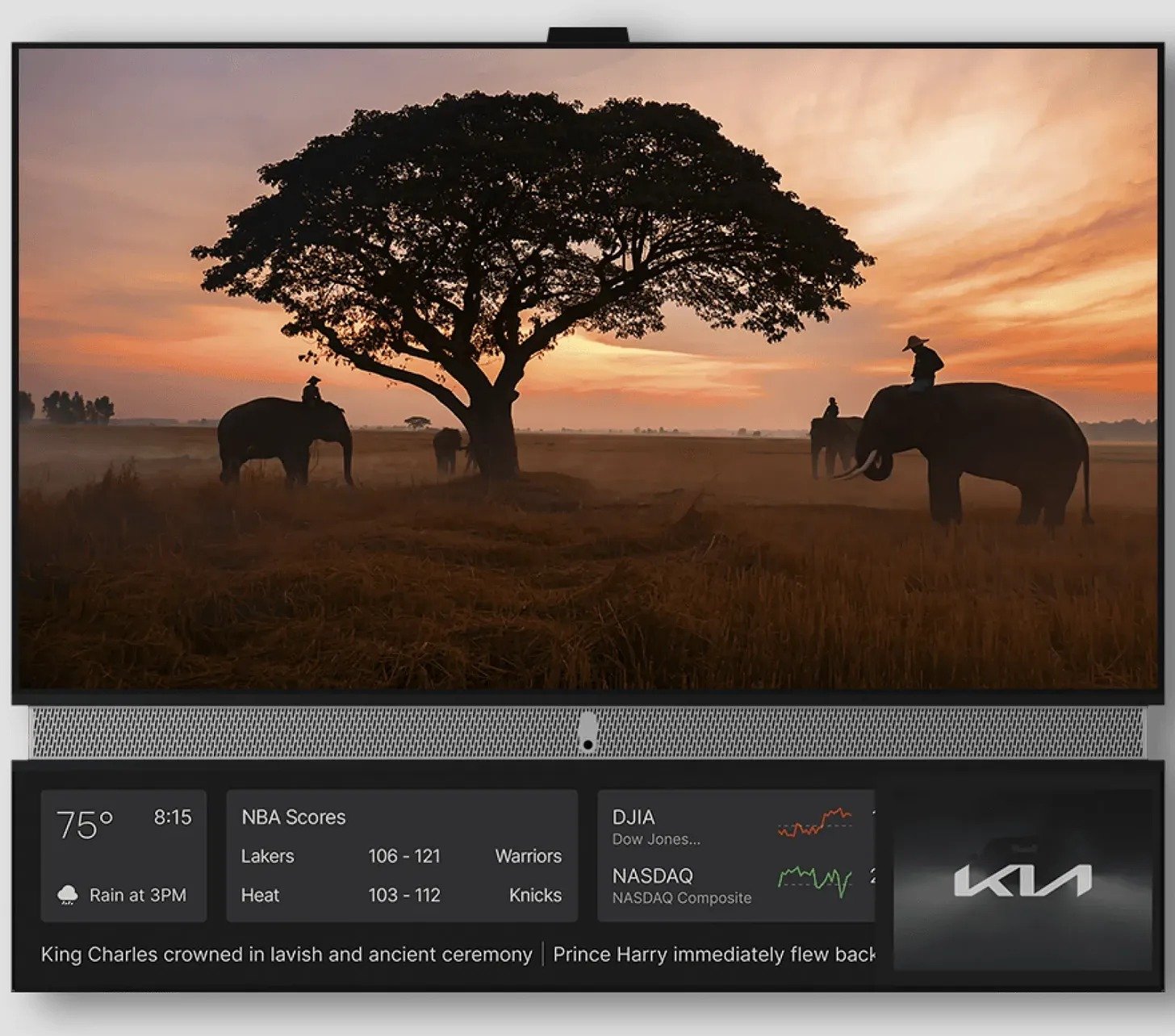Viewport: 1175px width, 1036px height.
Task: Tap the NASDAQ Composite subtitle
Action: pyautogui.click(x=682, y=898)
